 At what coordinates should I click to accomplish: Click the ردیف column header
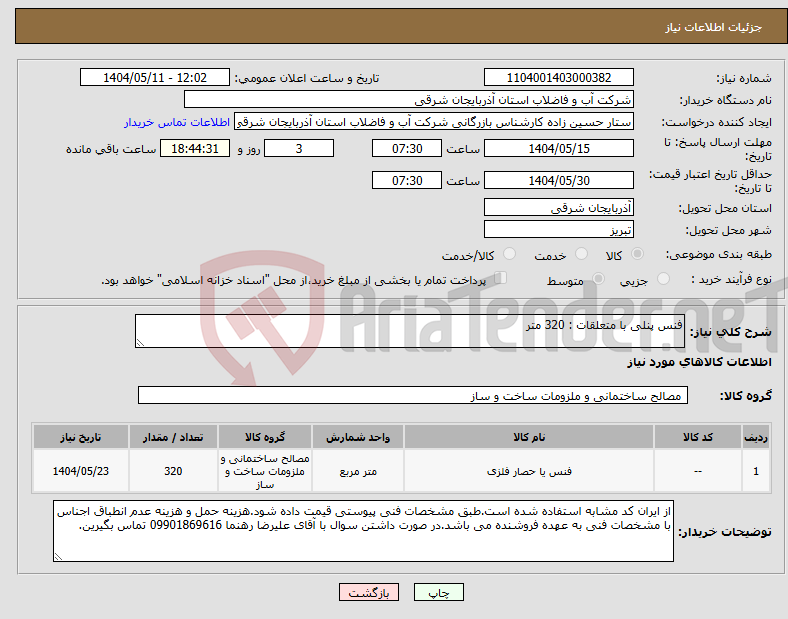pos(756,437)
